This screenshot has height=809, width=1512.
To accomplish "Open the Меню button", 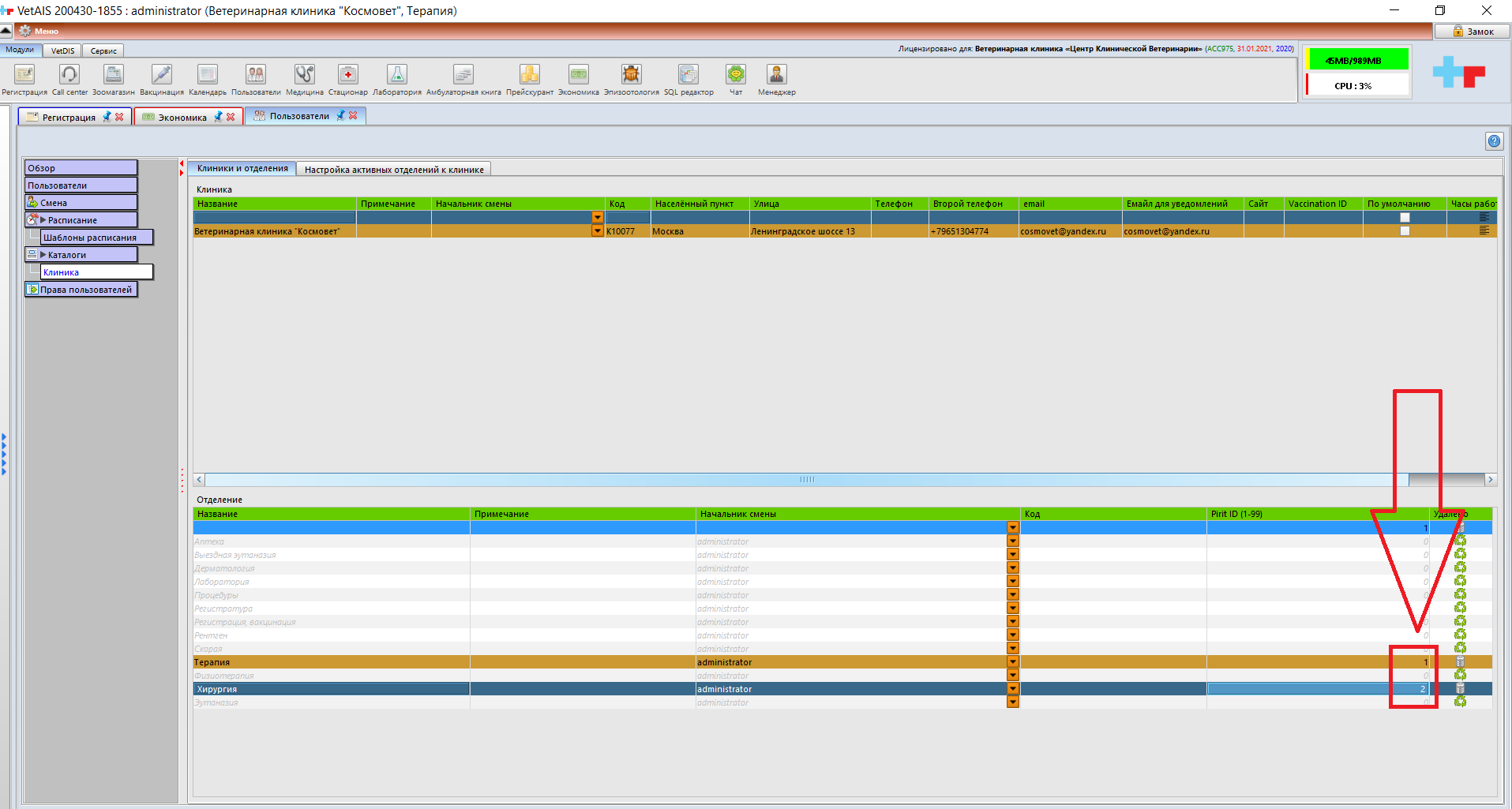I will (x=38, y=31).
